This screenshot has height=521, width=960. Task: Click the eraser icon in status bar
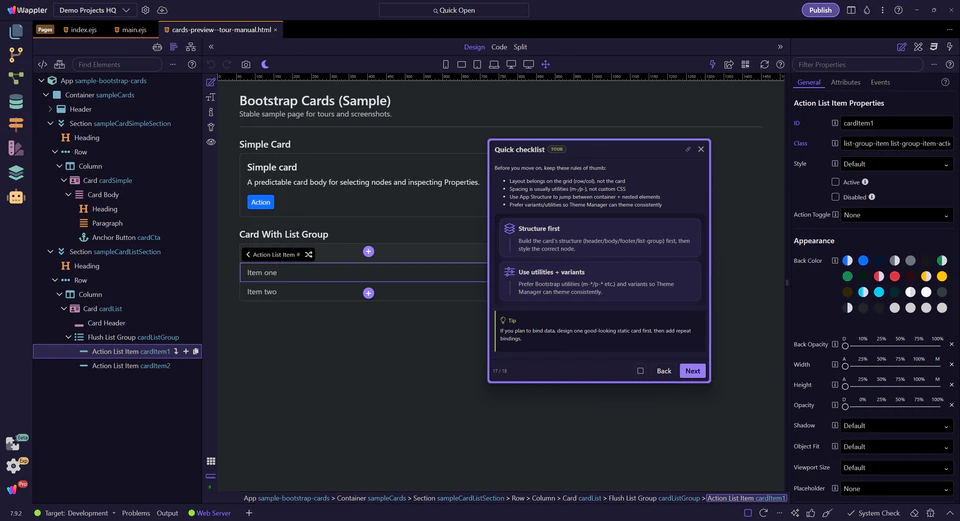pos(914,513)
